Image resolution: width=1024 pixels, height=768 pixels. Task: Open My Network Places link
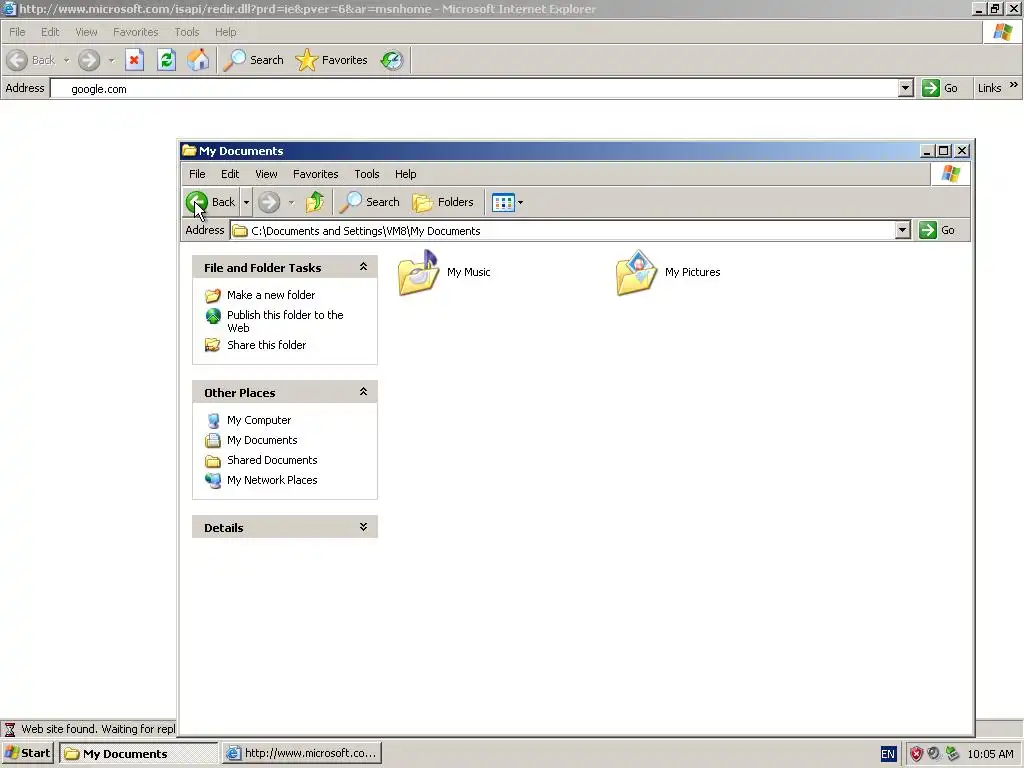coord(272,480)
